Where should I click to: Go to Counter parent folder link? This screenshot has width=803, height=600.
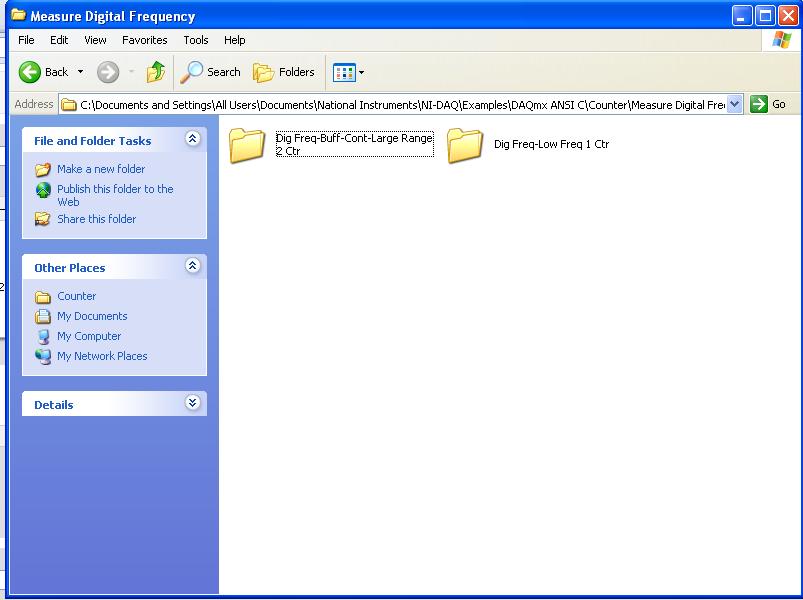76,296
